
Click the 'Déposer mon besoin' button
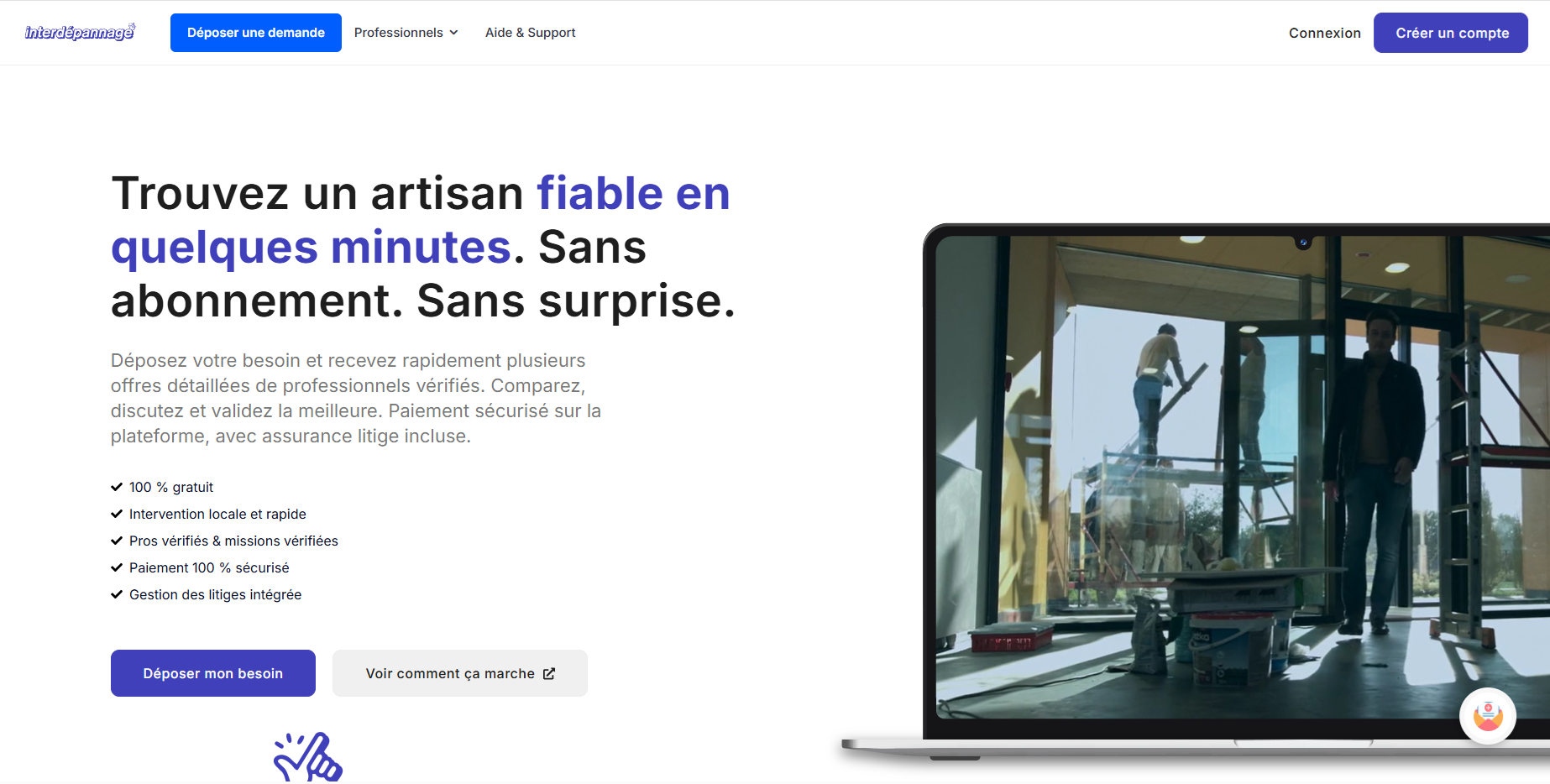click(213, 673)
